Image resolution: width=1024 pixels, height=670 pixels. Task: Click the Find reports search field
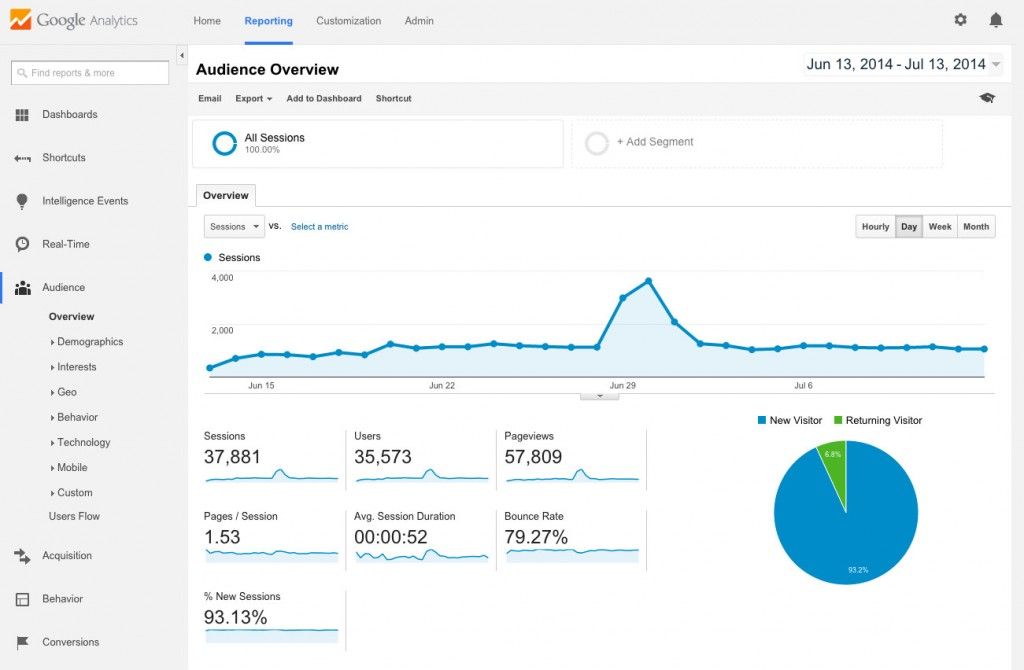[x=90, y=72]
